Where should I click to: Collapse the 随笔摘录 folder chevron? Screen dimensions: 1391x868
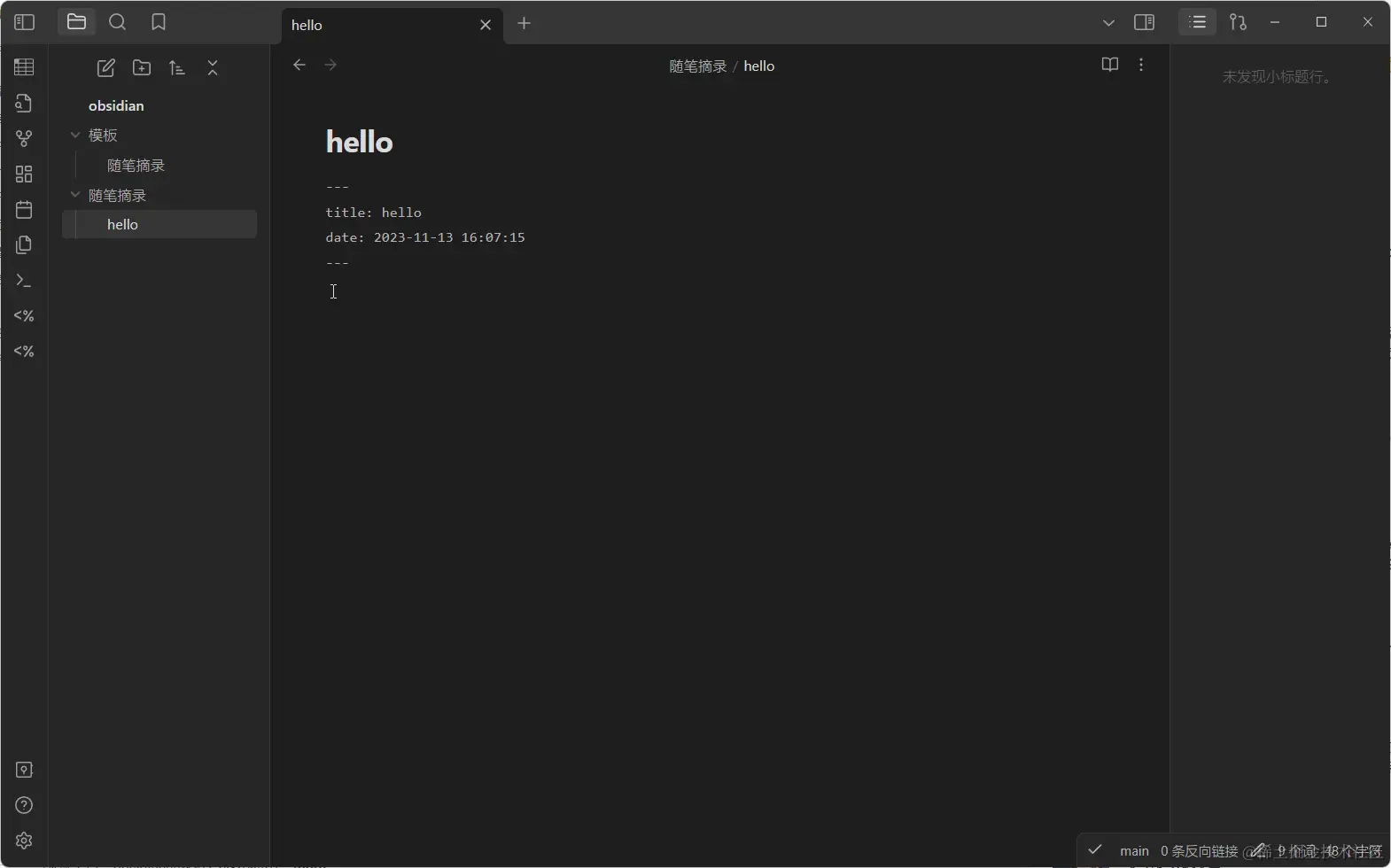75,195
